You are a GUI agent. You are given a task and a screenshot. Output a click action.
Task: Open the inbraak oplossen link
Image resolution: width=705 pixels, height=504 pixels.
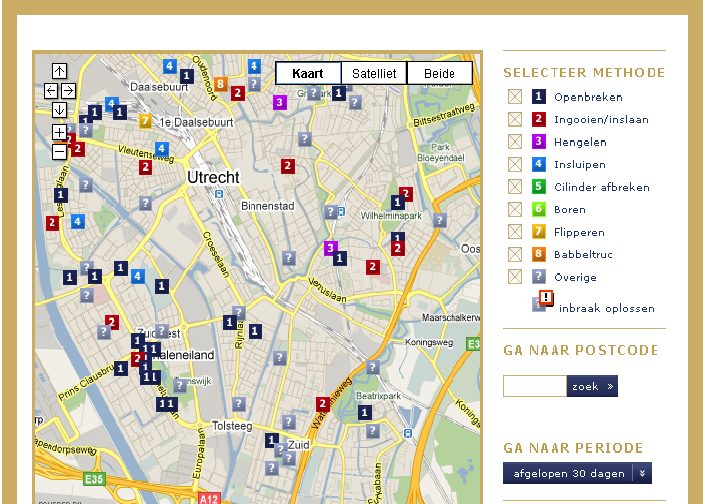pos(607,308)
